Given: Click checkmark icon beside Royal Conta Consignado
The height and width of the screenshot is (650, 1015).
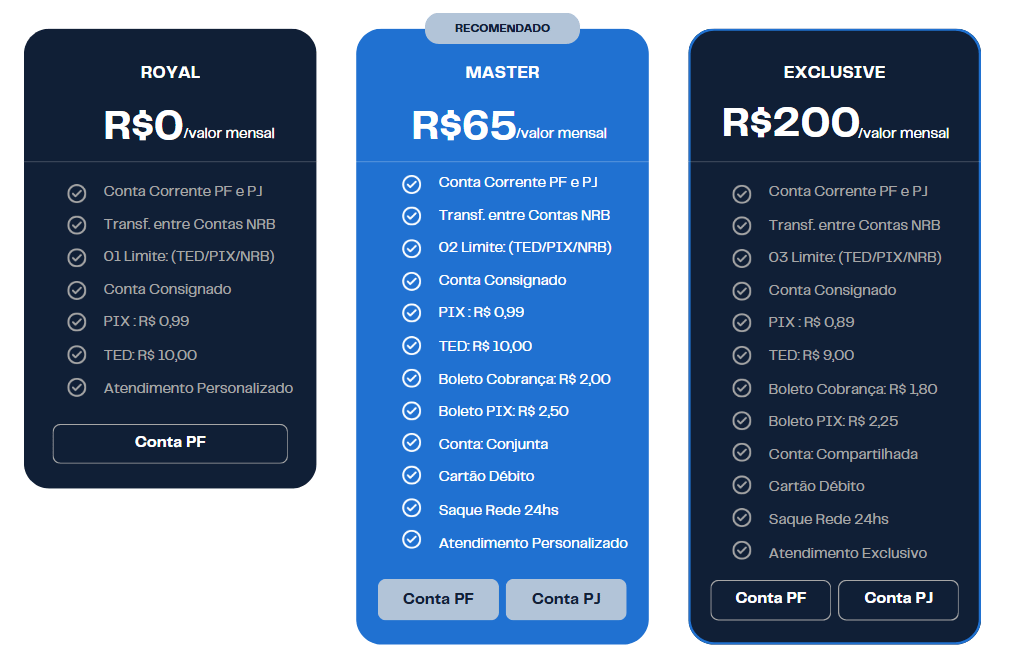Looking at the screenshot, I should (x=77, y=290).
